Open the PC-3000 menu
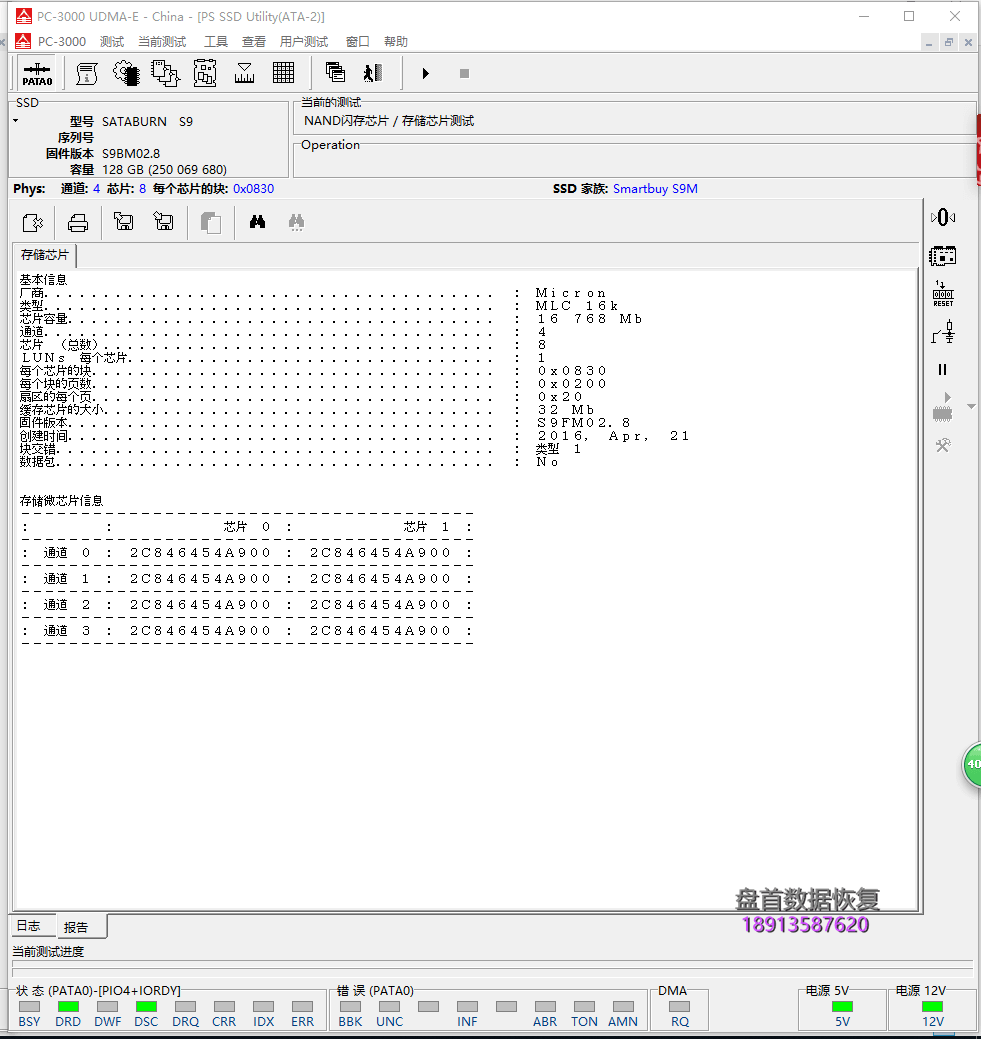This screenshot has width=981, height=1039. [62, 41]
